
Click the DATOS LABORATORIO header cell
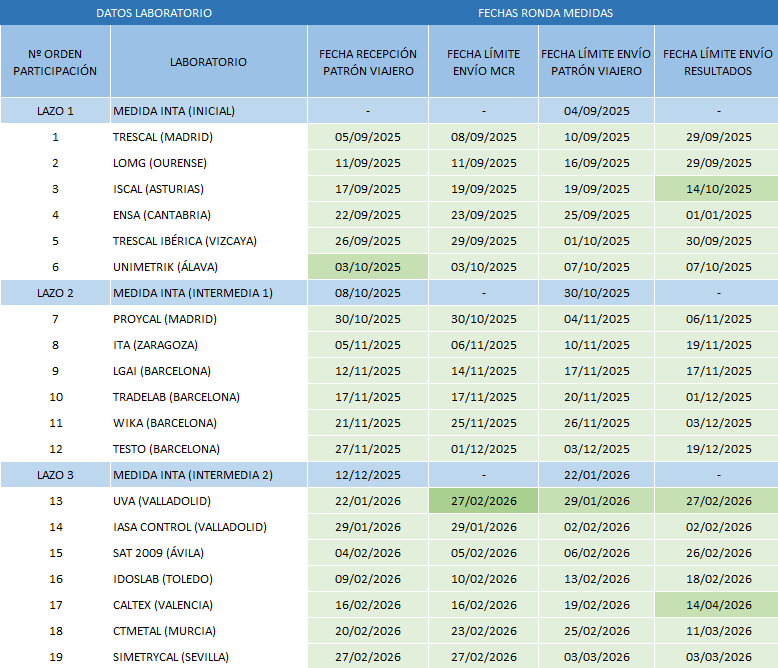[153, 13]
